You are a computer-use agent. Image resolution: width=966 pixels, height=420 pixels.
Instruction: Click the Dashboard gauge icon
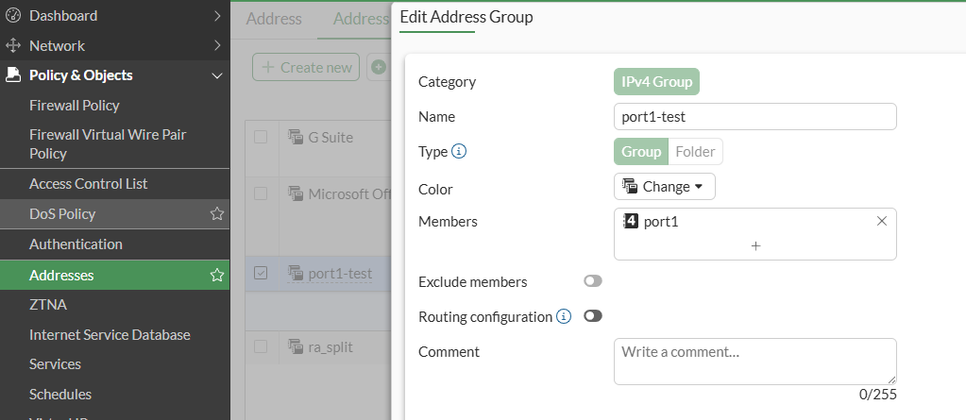click(x=13, y=15)
